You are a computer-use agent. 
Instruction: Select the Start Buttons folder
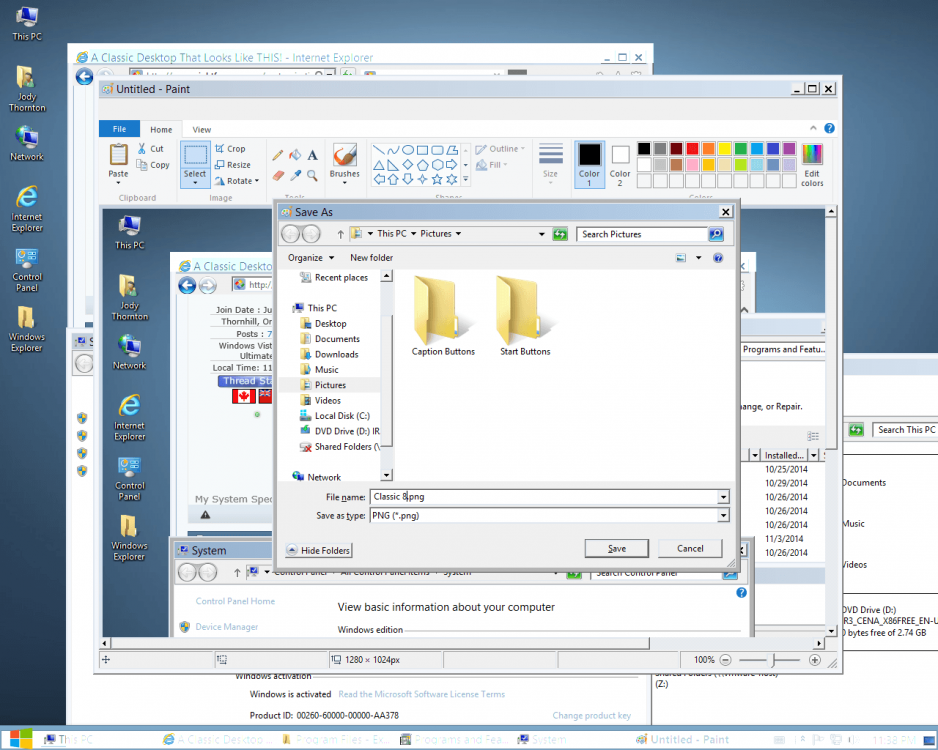pyautogui.click(x=525, y=317)
